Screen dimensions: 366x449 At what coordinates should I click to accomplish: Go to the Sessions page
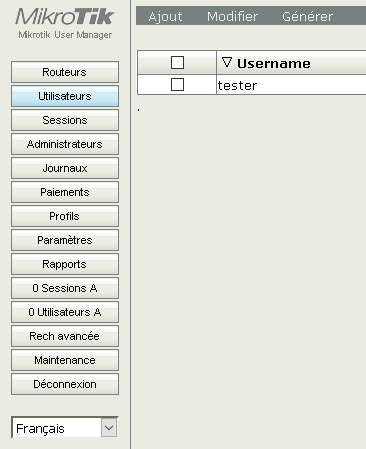tap(65, 120)
